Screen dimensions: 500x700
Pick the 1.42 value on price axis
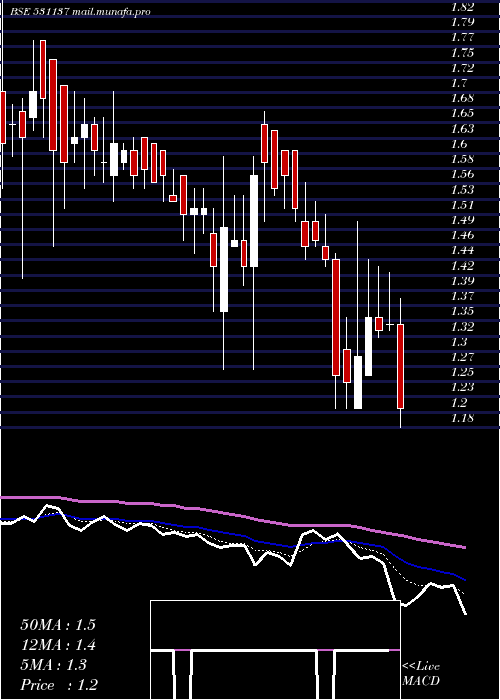[462, 266]
